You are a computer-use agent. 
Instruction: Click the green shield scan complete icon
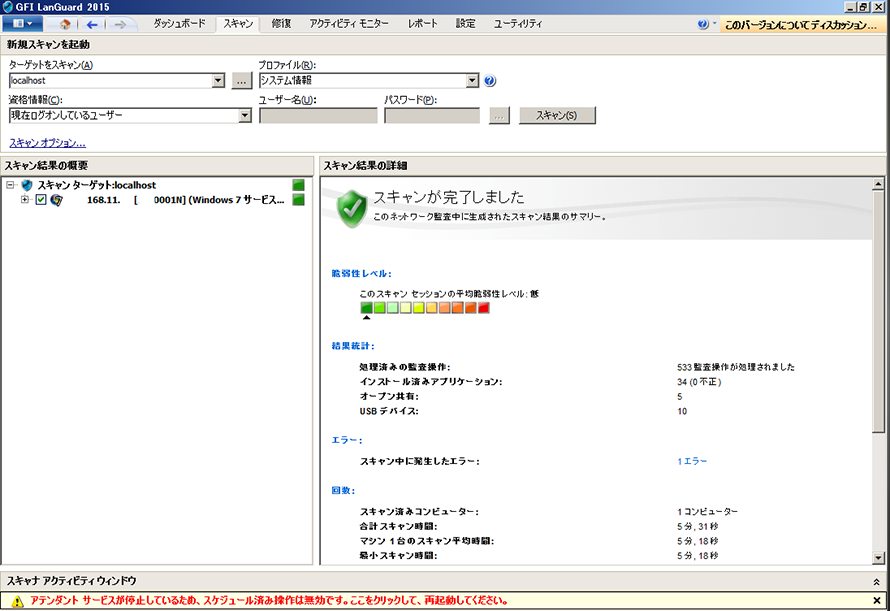[x=352, y=208]
